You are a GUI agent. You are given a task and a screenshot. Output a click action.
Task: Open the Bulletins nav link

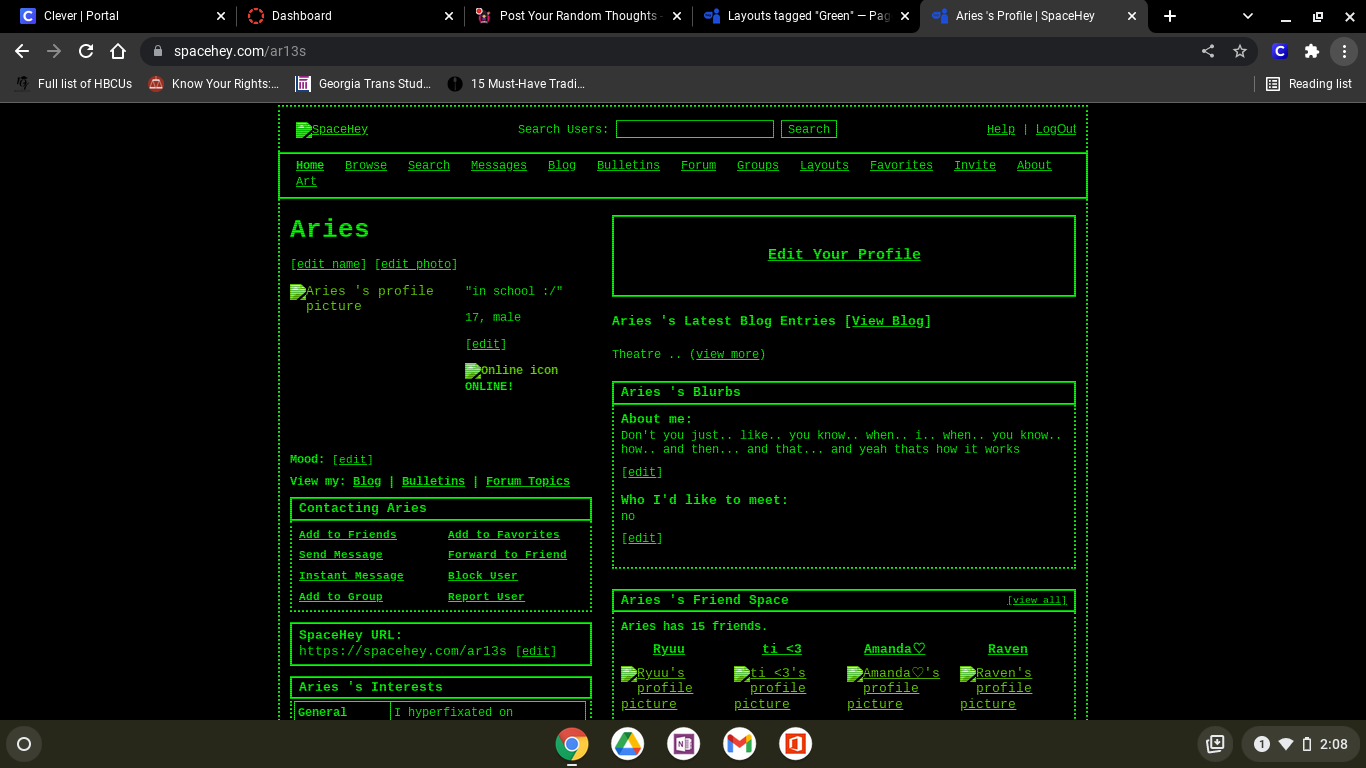(x=628, y=166)
